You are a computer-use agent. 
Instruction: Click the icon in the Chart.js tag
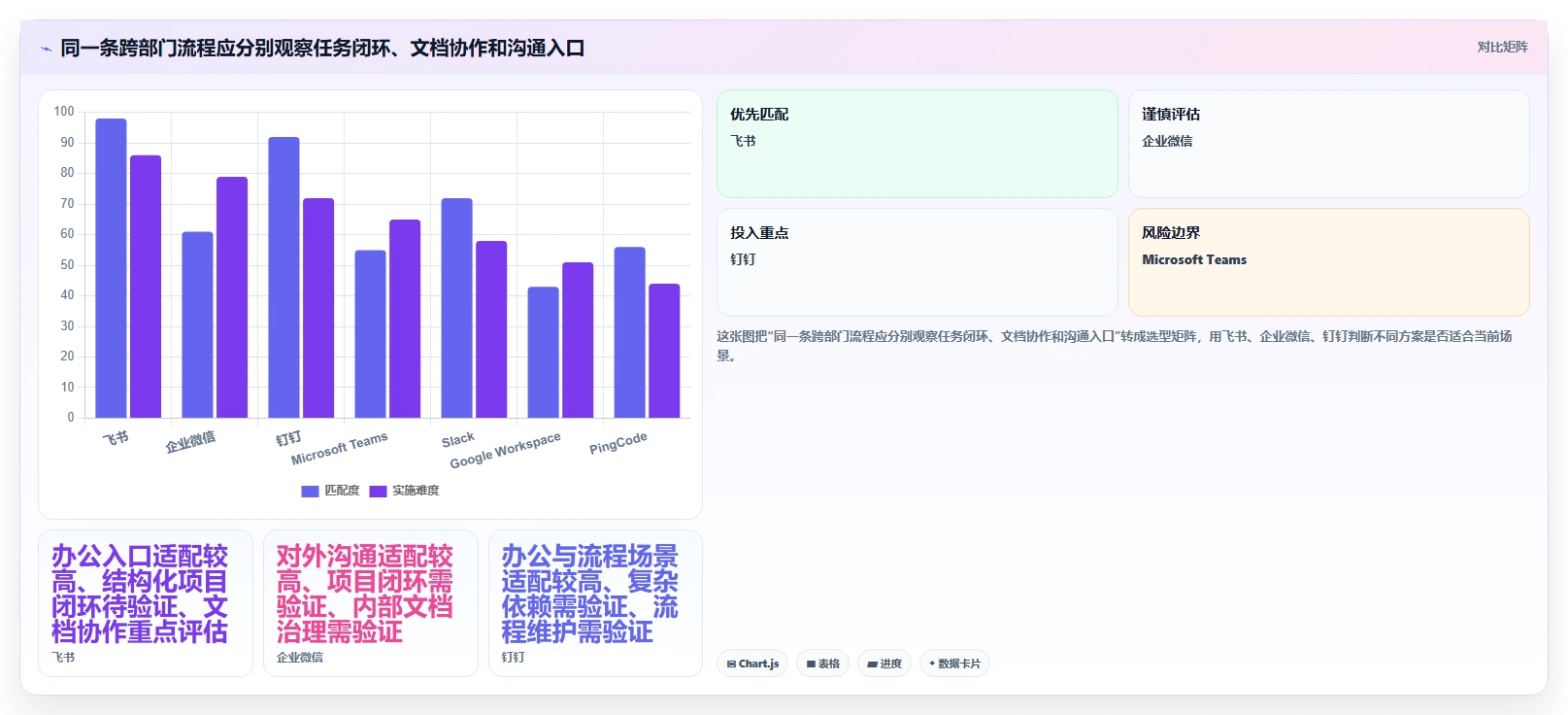click(731, 664)
